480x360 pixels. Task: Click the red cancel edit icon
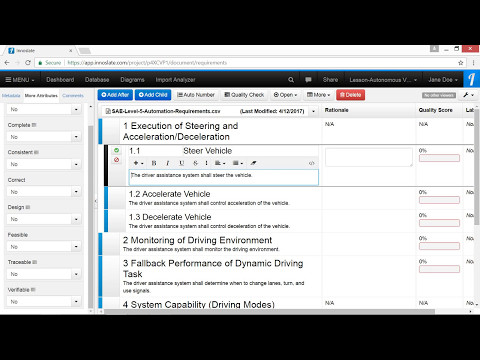[x=116, y=160]
